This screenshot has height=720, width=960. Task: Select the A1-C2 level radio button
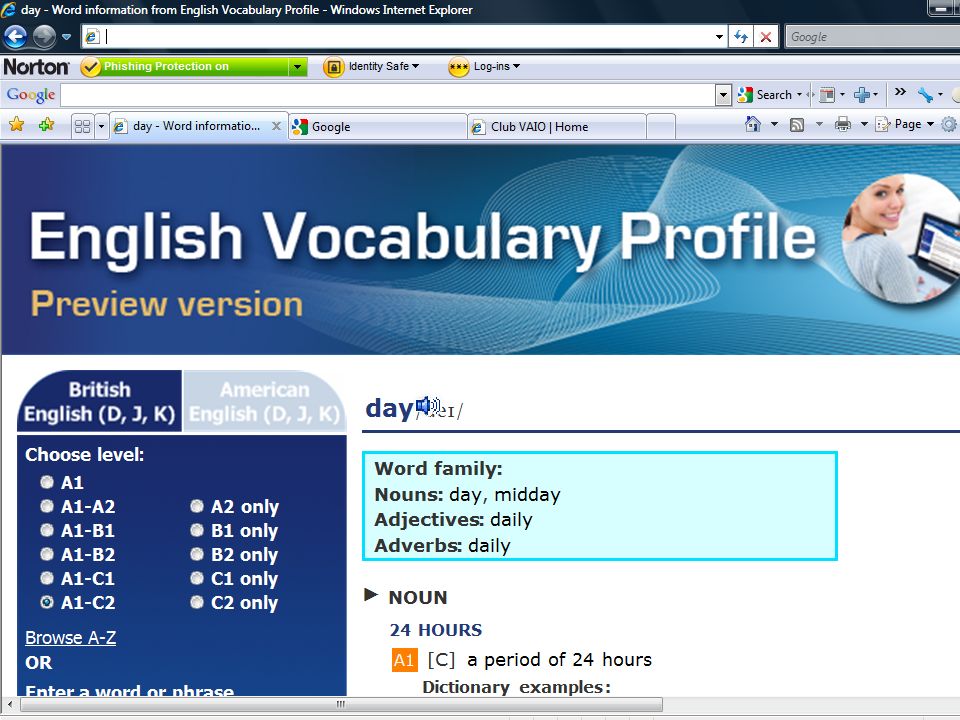[47, 602]
